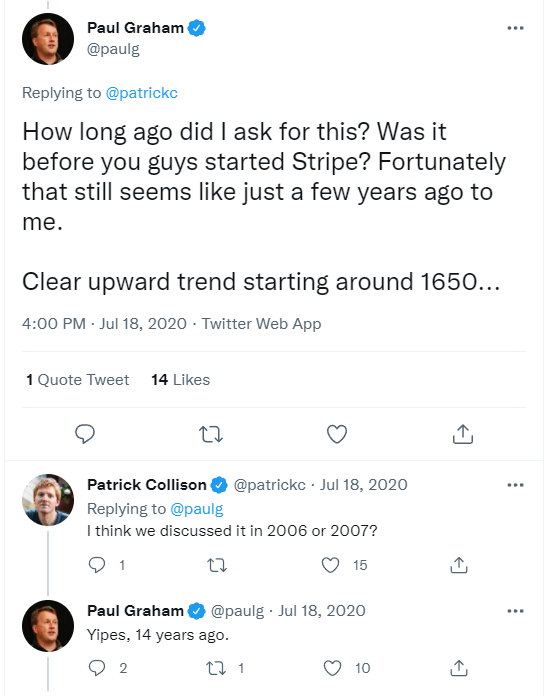This screenshot has height=696, width=550.
Task: Like the main tweet about Stripe
Action: click(x=337, y=434)
